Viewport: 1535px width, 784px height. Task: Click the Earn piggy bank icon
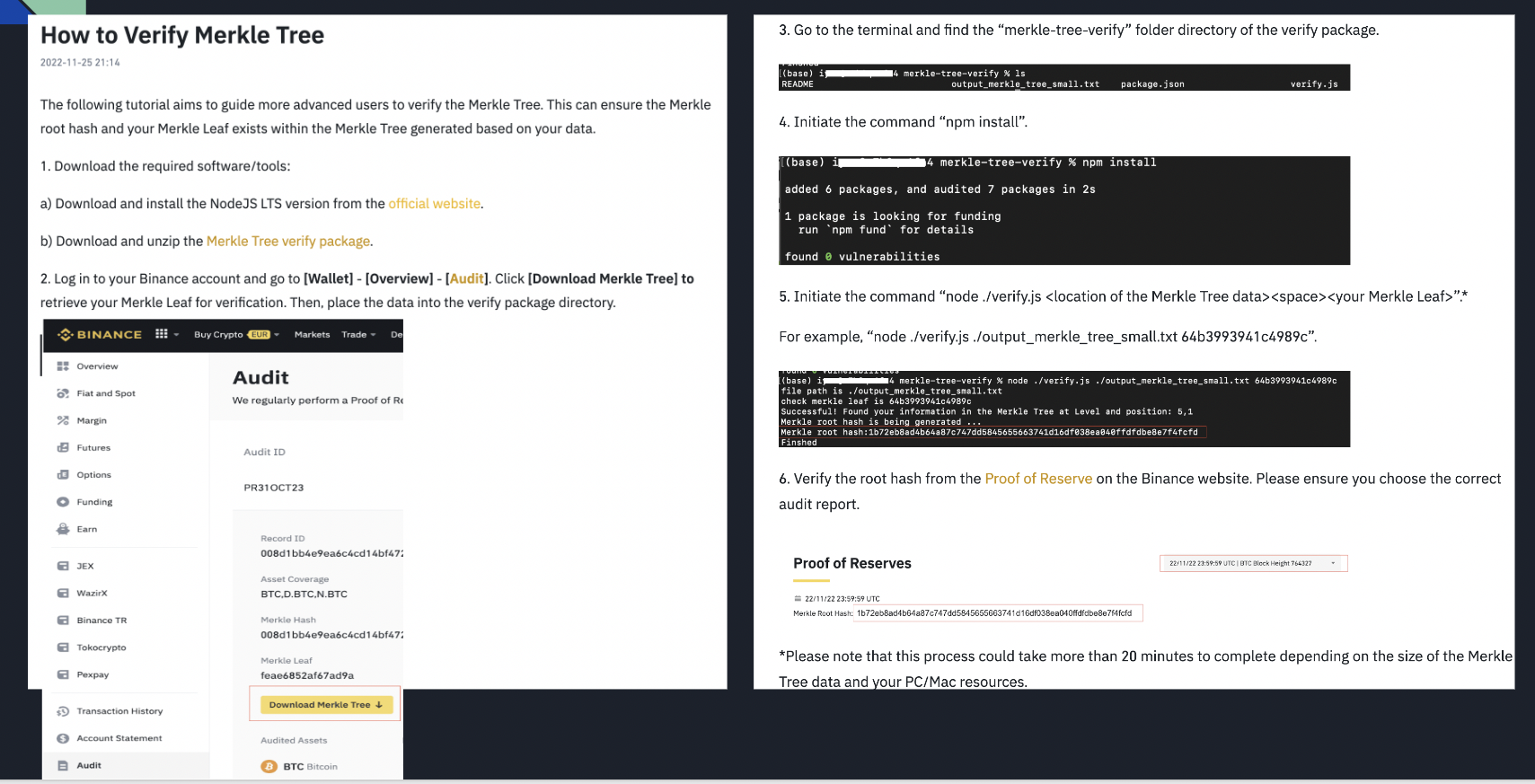point(63,529)
